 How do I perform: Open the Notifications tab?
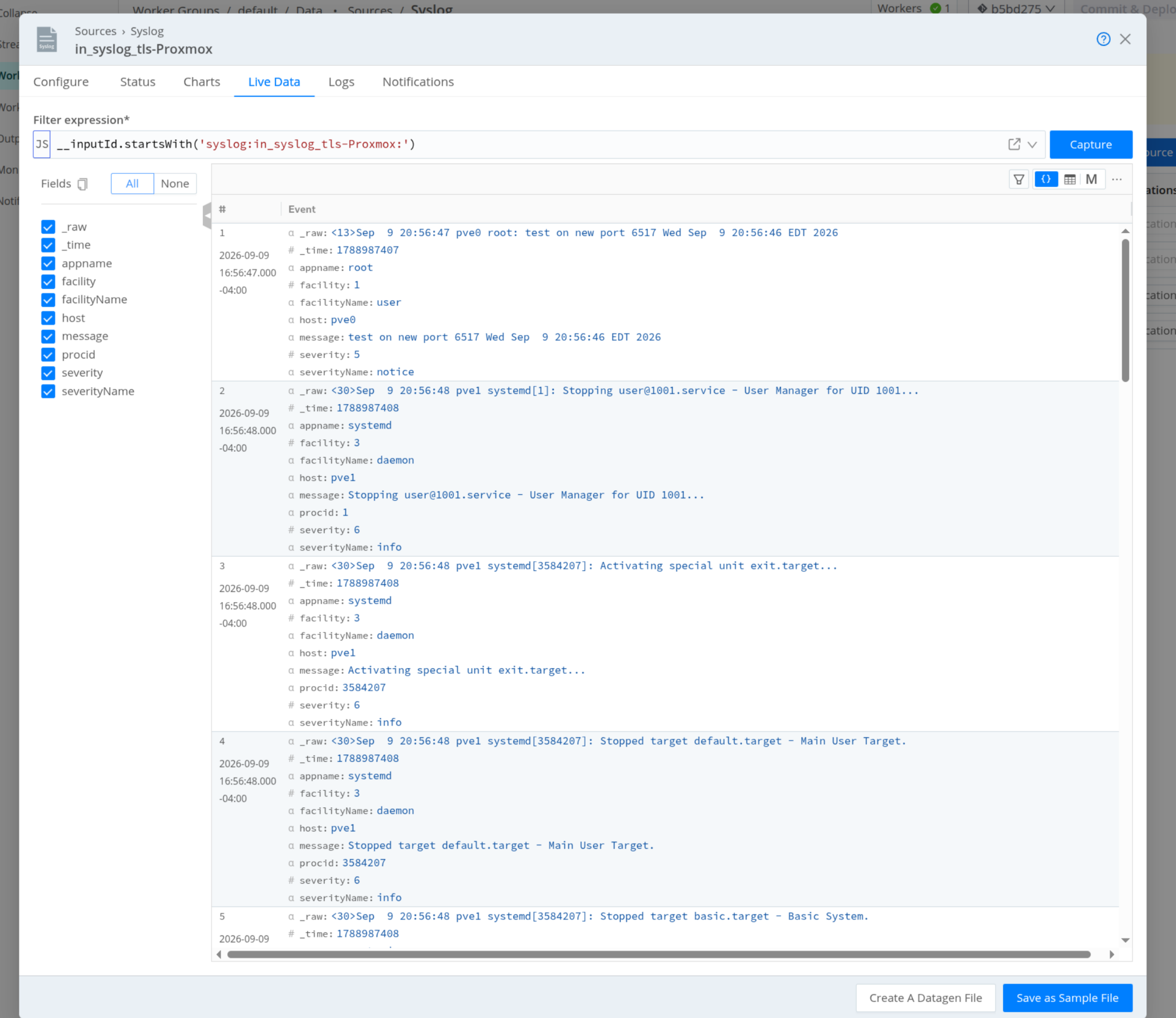click(418, 82)
